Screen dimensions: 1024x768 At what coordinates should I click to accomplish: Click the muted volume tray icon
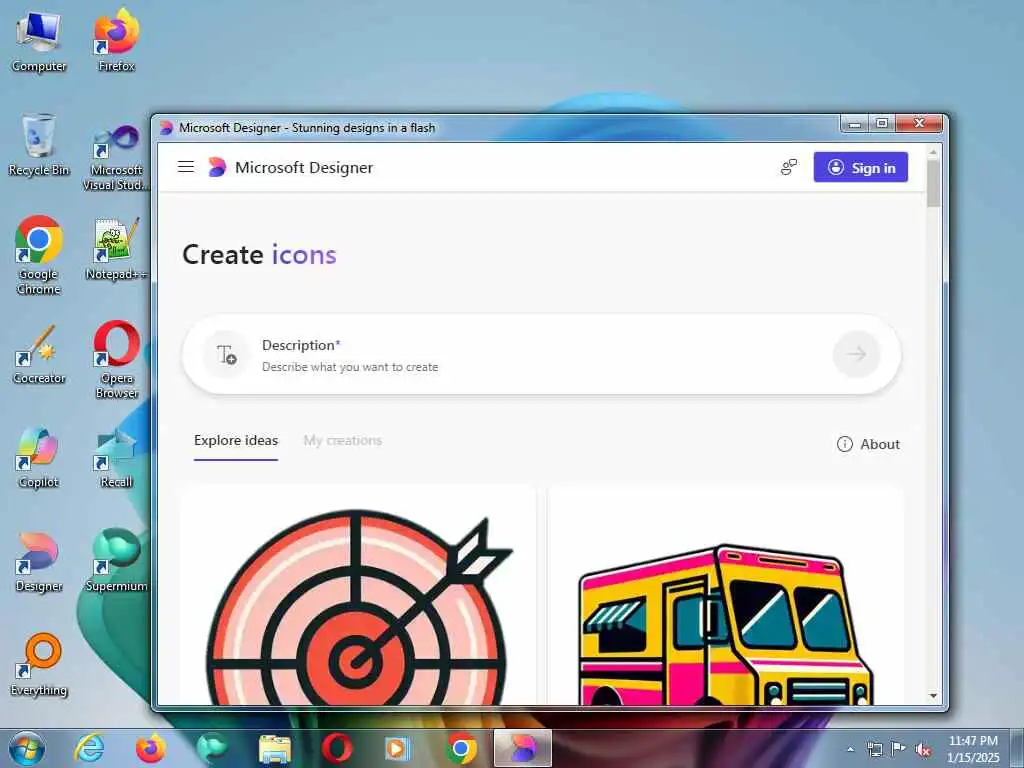(923, 750)
